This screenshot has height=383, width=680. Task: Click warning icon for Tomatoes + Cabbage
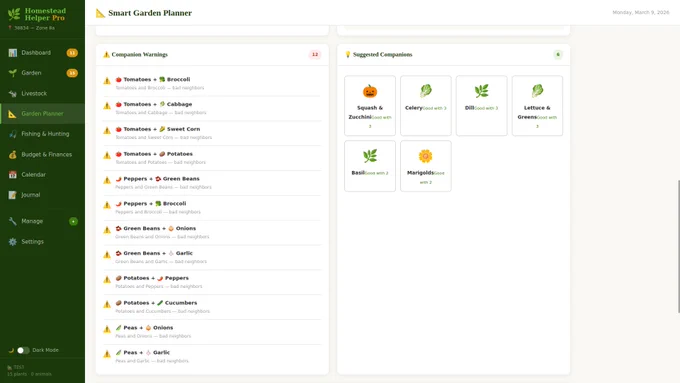107,106
